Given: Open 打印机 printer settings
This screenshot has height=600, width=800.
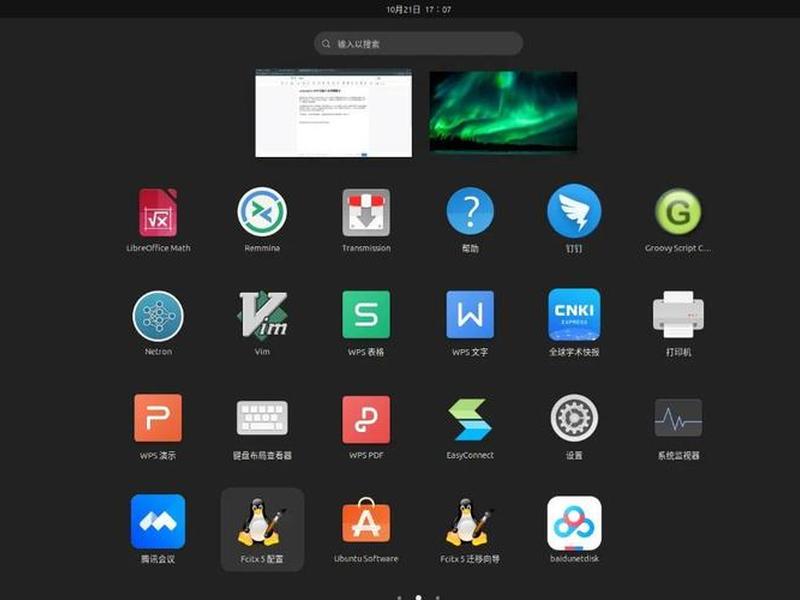Looking at the screenshot, I should pyautogui.click(x=678, y=314).
